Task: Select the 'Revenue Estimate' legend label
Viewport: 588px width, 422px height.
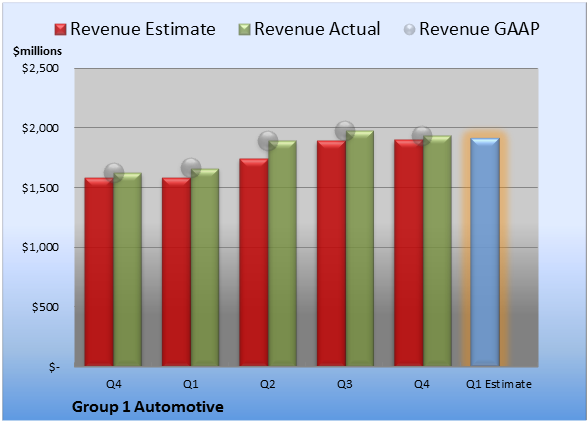Action: click(143, 29)
